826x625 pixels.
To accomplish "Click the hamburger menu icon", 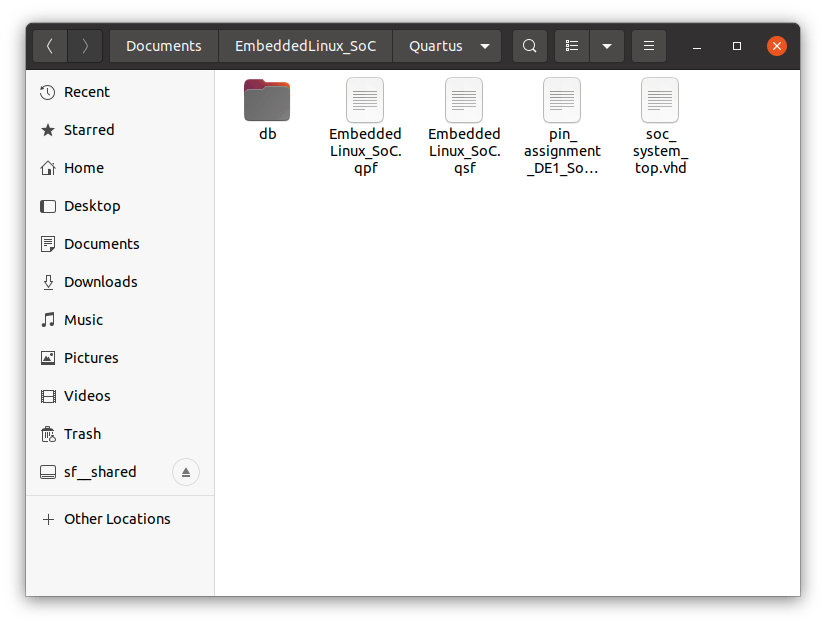I will pos(649,45).
